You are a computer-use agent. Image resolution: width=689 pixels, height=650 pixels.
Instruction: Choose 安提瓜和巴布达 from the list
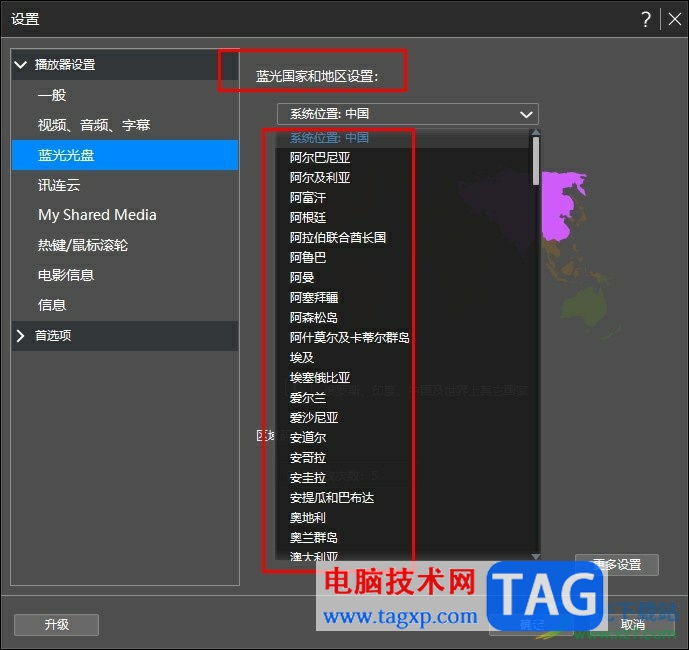coord(403,498)
